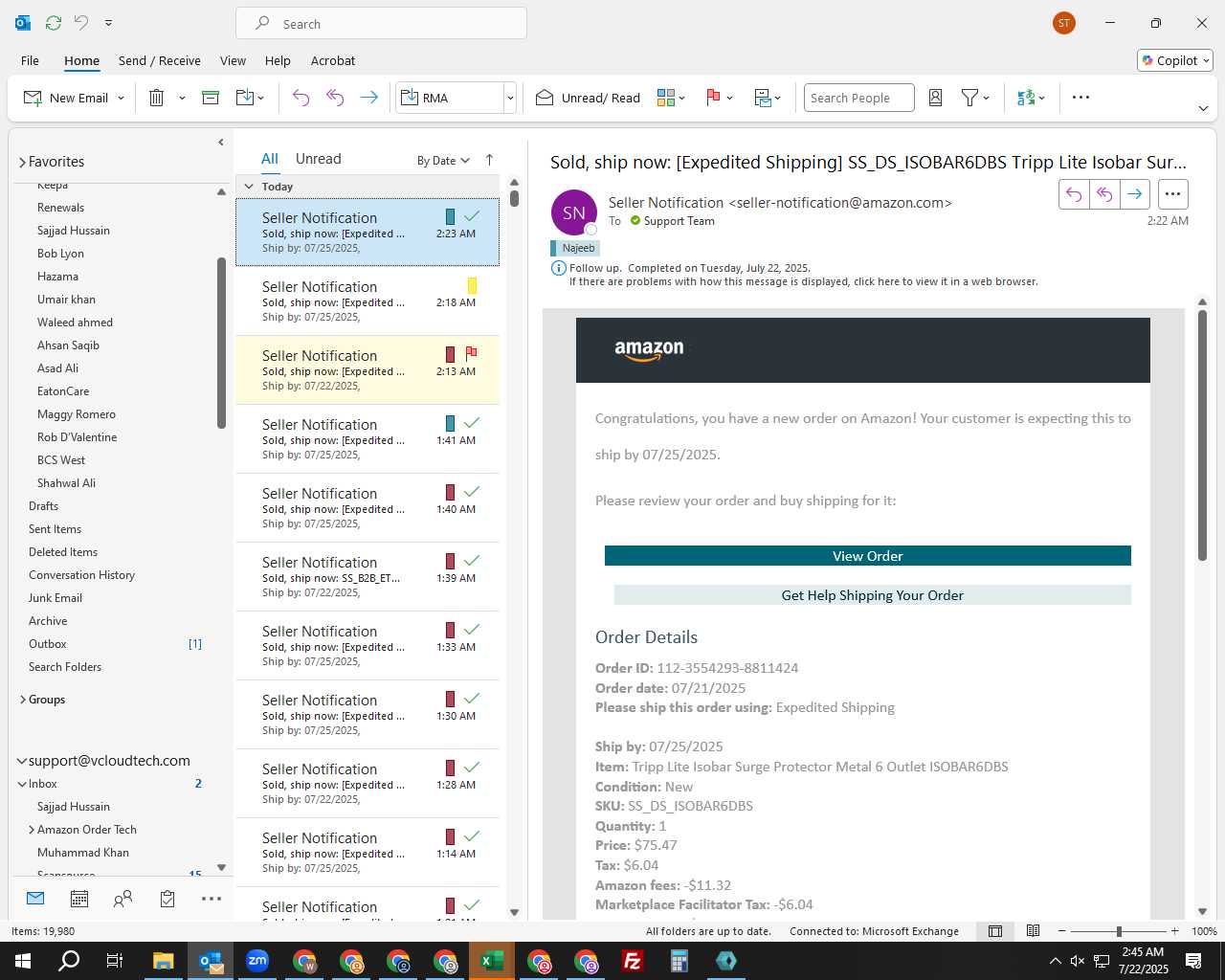Viewport: 1225px width, 980px height.
Task: Open the Acrobat tab
Action: click(x=333, y=60)
